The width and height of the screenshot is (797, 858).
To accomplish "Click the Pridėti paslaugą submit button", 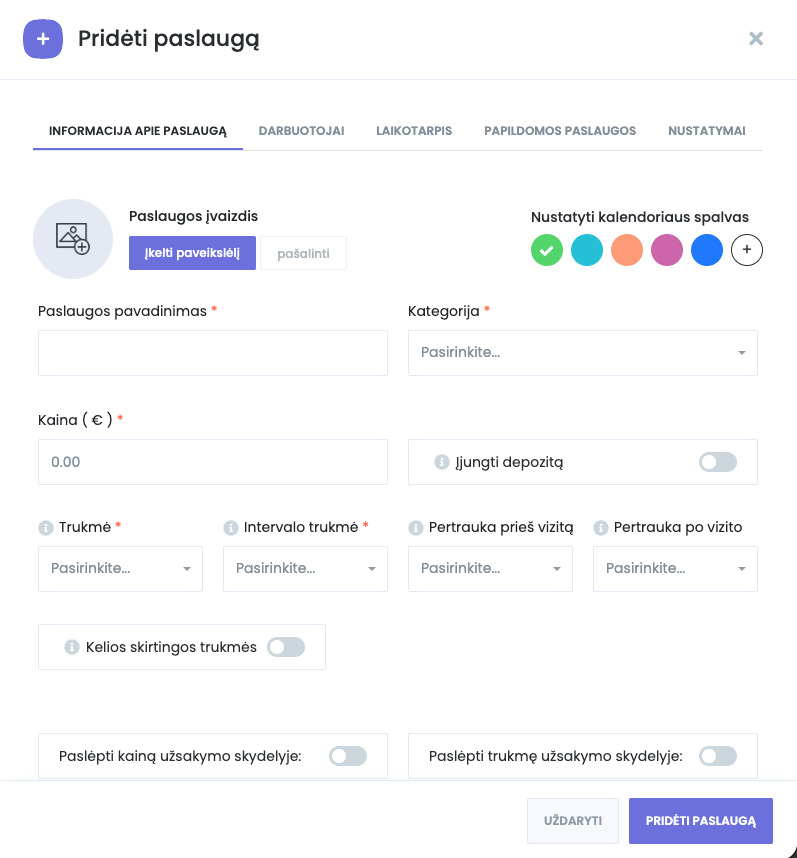I will [700, 821].
